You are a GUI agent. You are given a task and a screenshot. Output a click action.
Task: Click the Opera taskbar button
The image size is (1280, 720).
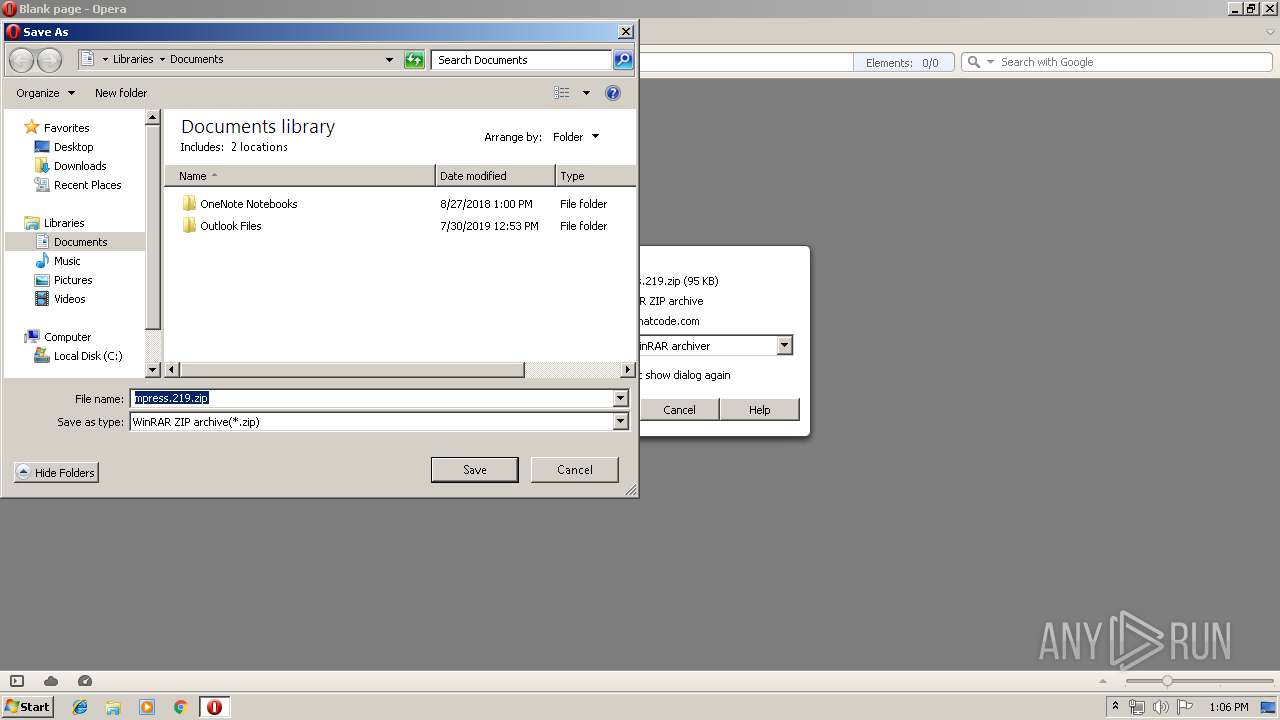click(x=214, y=707)
